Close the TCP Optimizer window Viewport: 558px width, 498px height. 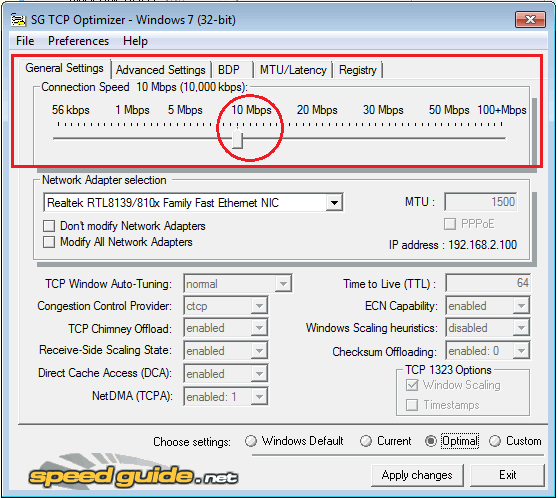530,19
